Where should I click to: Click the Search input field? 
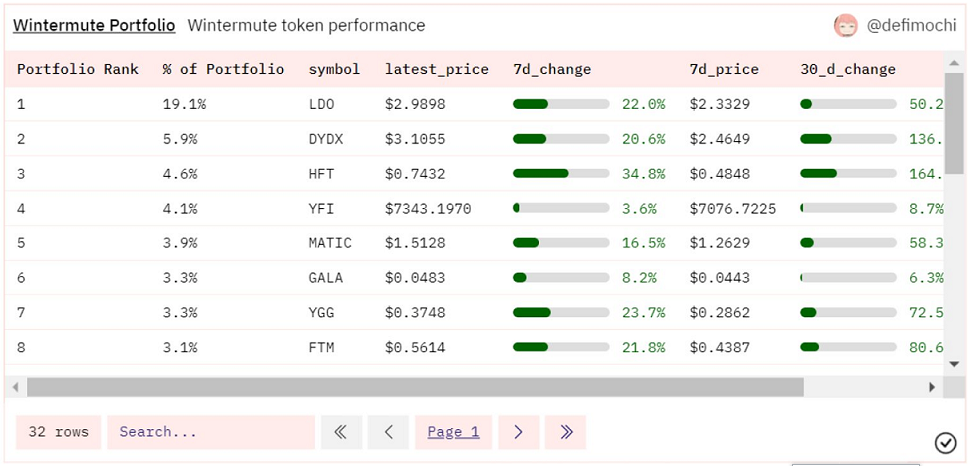point(210,432)
